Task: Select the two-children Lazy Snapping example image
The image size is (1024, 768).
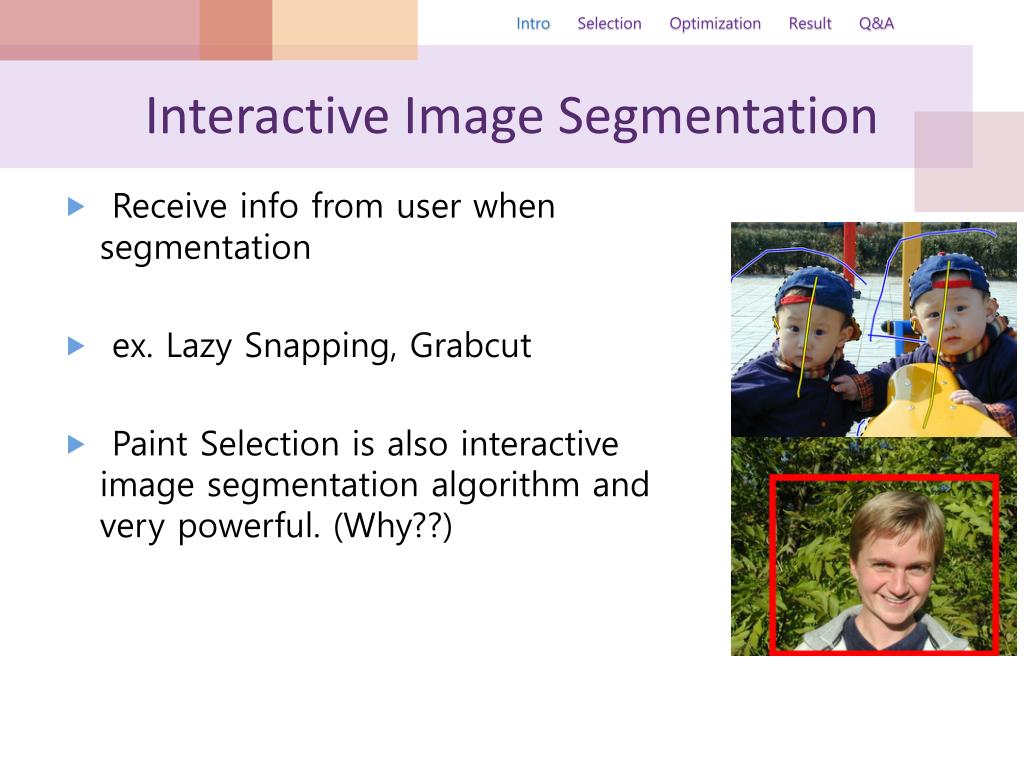Action: tap(874, 330)
